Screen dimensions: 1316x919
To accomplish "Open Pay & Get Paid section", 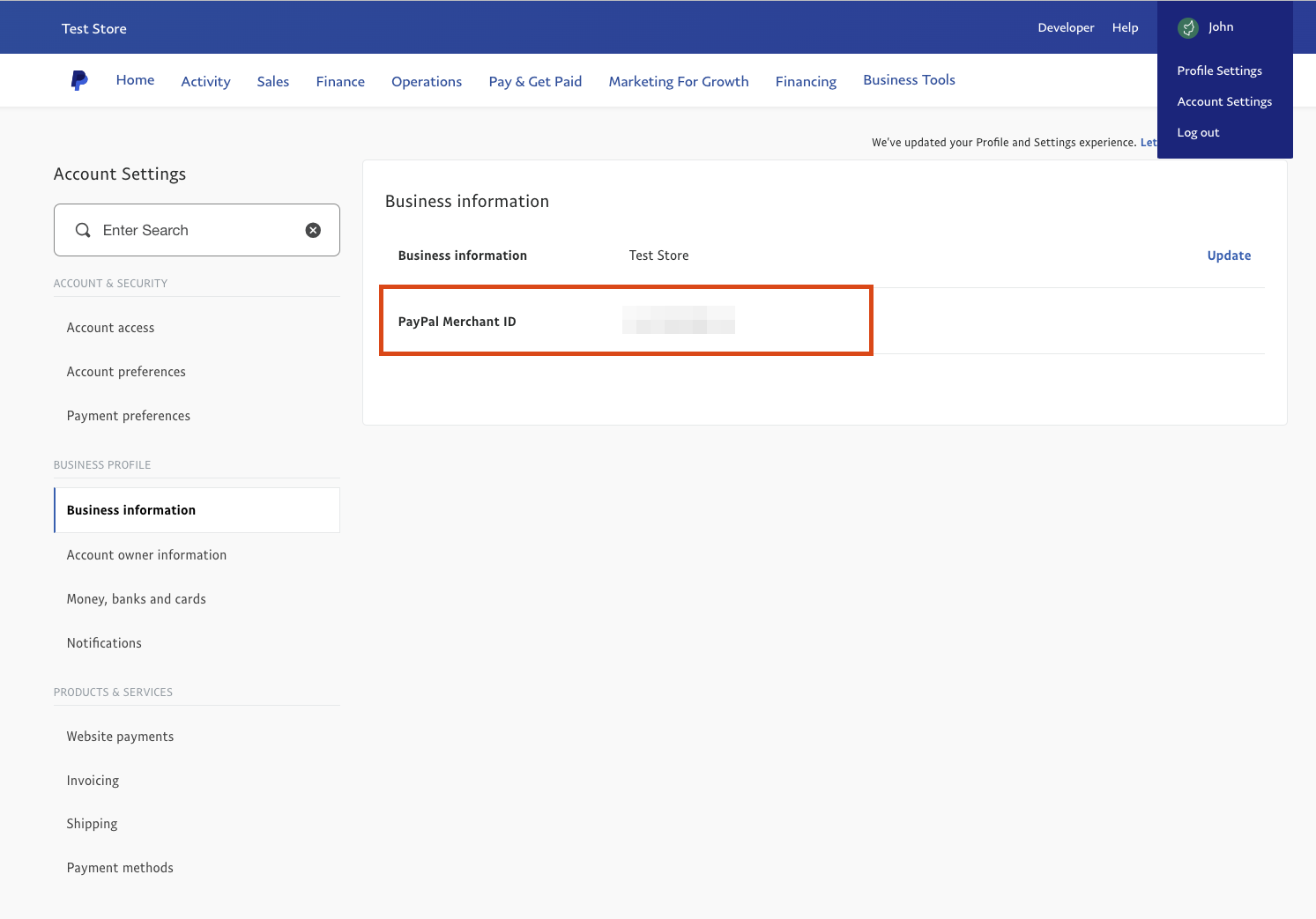I will click(535, 80).
